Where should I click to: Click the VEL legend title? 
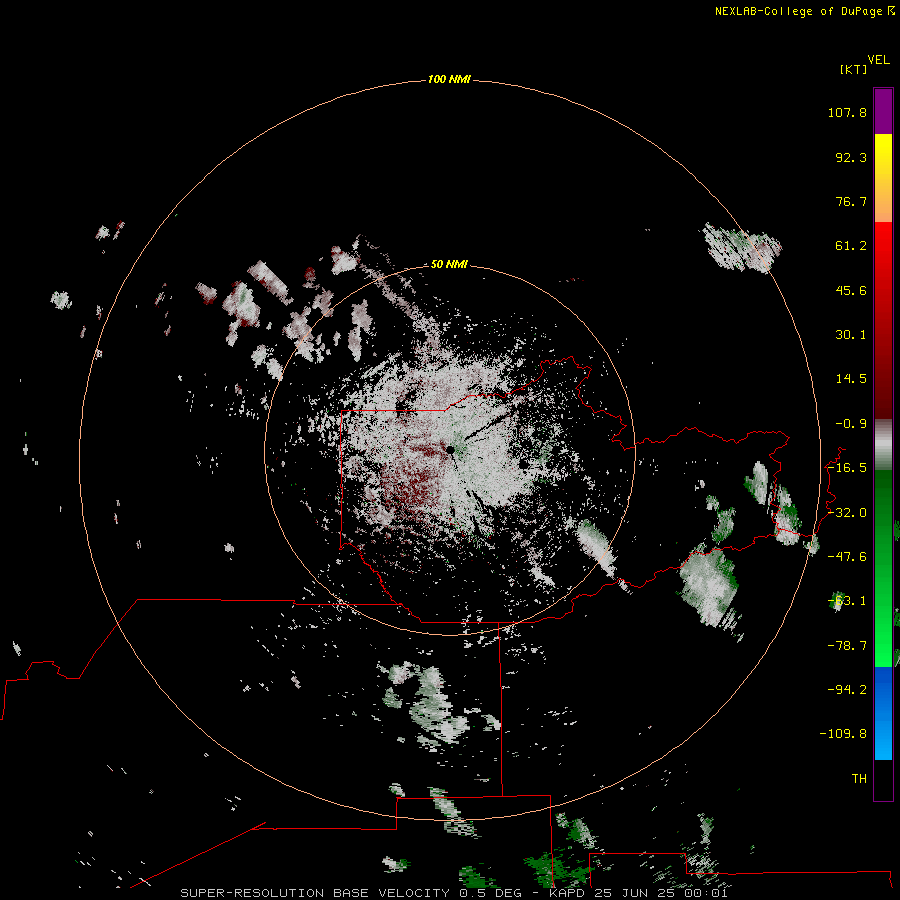tap(879, 60)
